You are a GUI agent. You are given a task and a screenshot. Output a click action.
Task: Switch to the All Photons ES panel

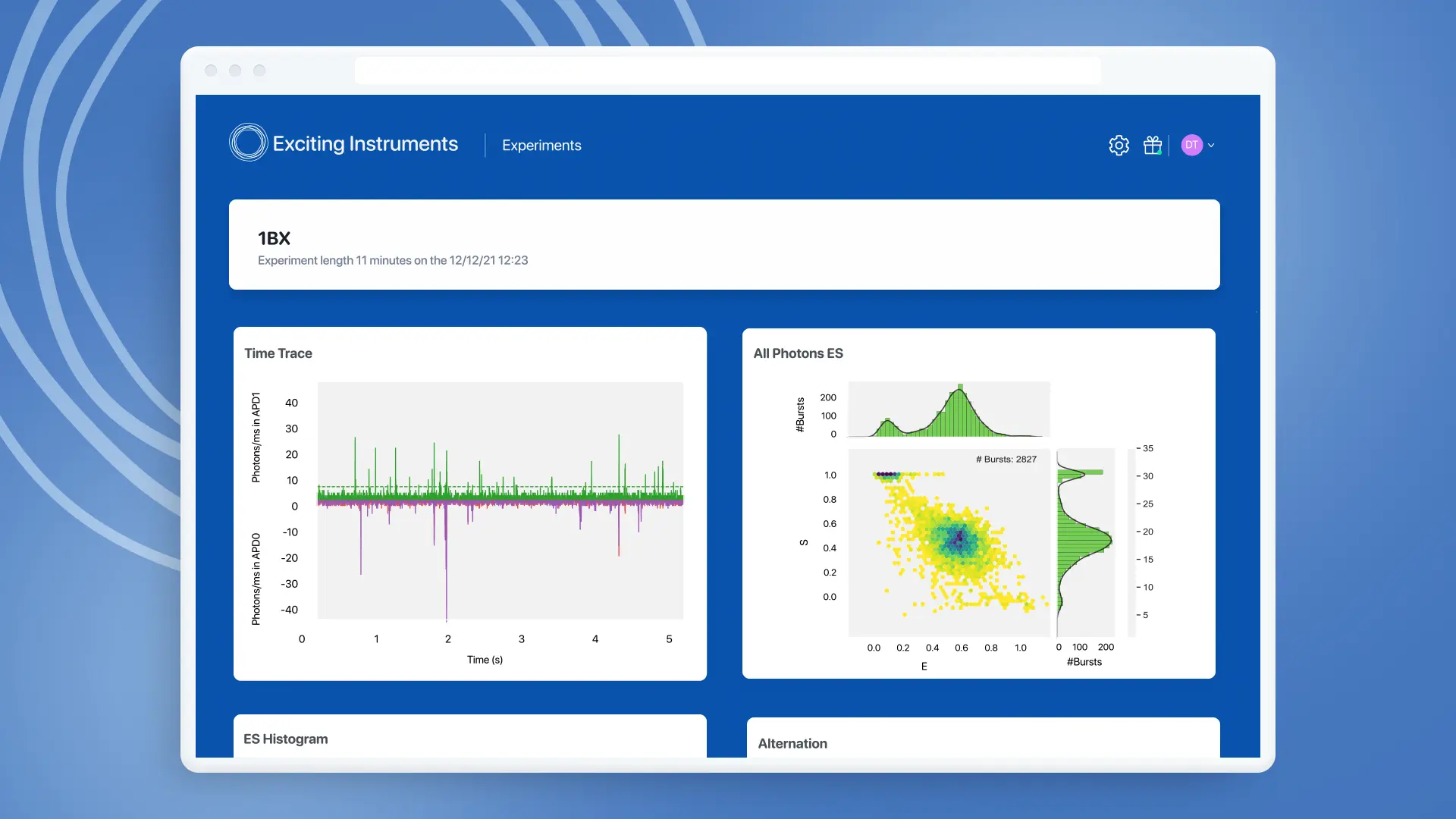pyautogui.click(x=798, y=353)
